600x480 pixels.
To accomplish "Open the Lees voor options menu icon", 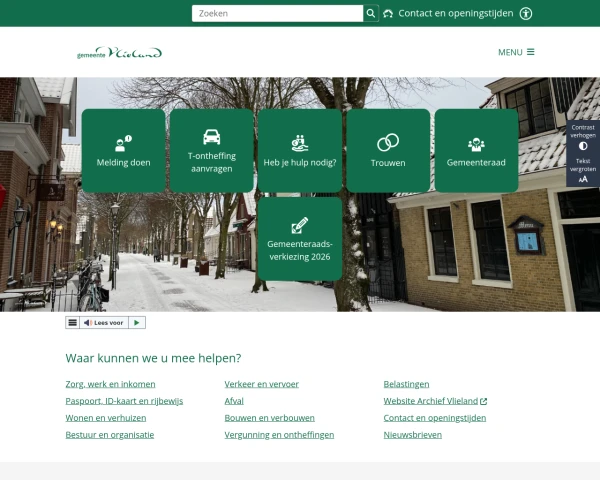I will (x=72, y=323).
